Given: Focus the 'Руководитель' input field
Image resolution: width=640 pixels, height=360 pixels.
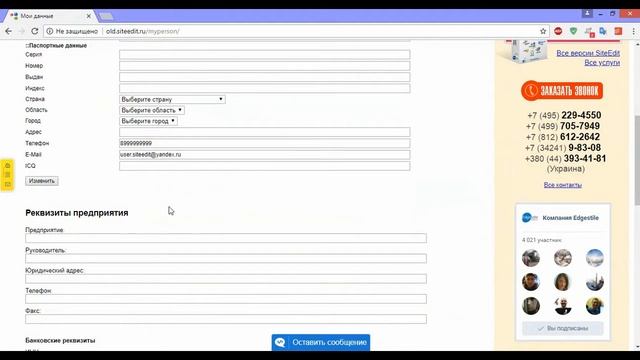Looking at the screenshot, I should click(226, 258).
